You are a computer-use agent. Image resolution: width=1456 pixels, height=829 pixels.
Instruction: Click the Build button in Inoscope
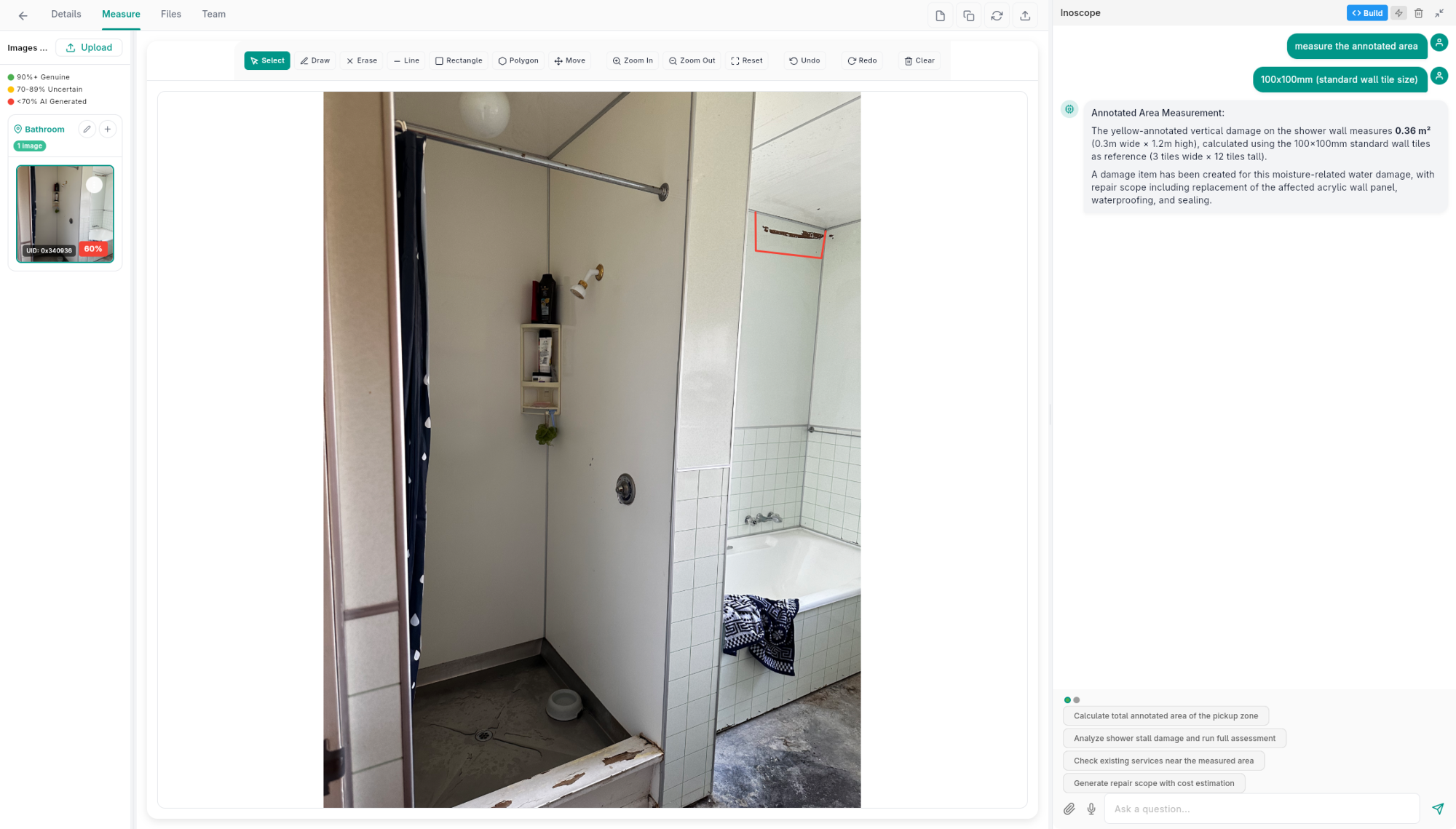(x=1366, y=12)
